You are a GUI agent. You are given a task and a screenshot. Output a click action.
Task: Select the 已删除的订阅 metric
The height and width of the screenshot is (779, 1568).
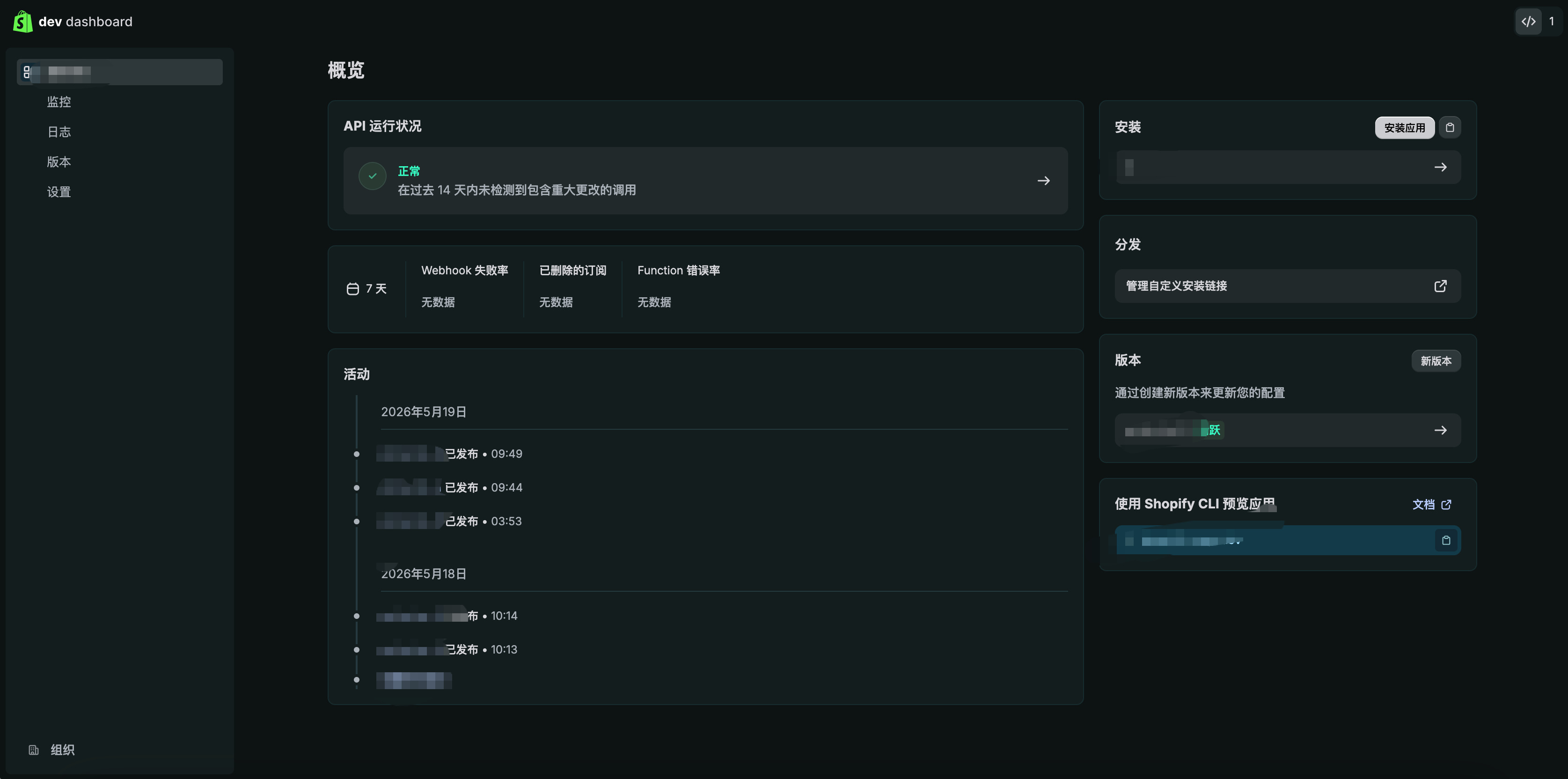pyautogui.click(x=573, y=270)
